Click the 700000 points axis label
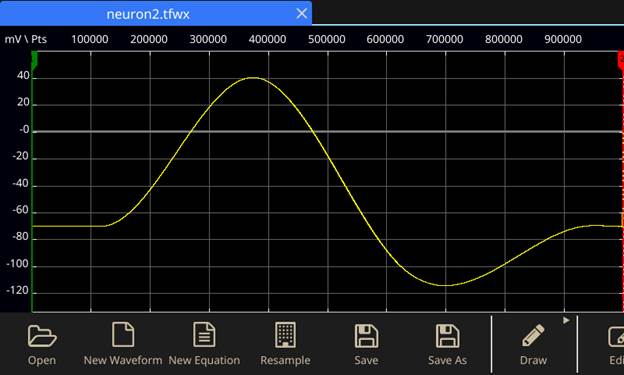 pyautogui.click(x=445, y=39)
